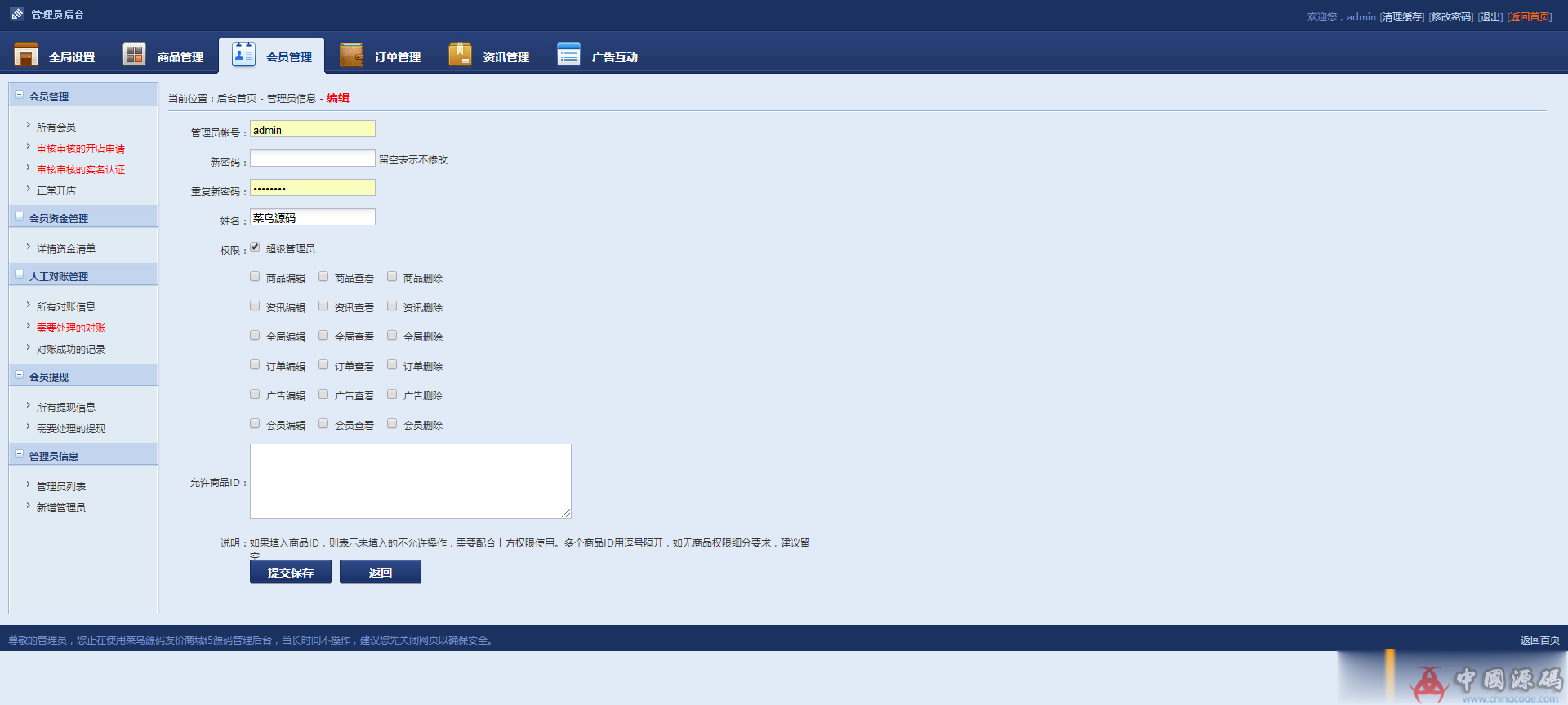Uncheck the 超级管理员 checkbox
1568x705 pixels.
click(255, 248)
